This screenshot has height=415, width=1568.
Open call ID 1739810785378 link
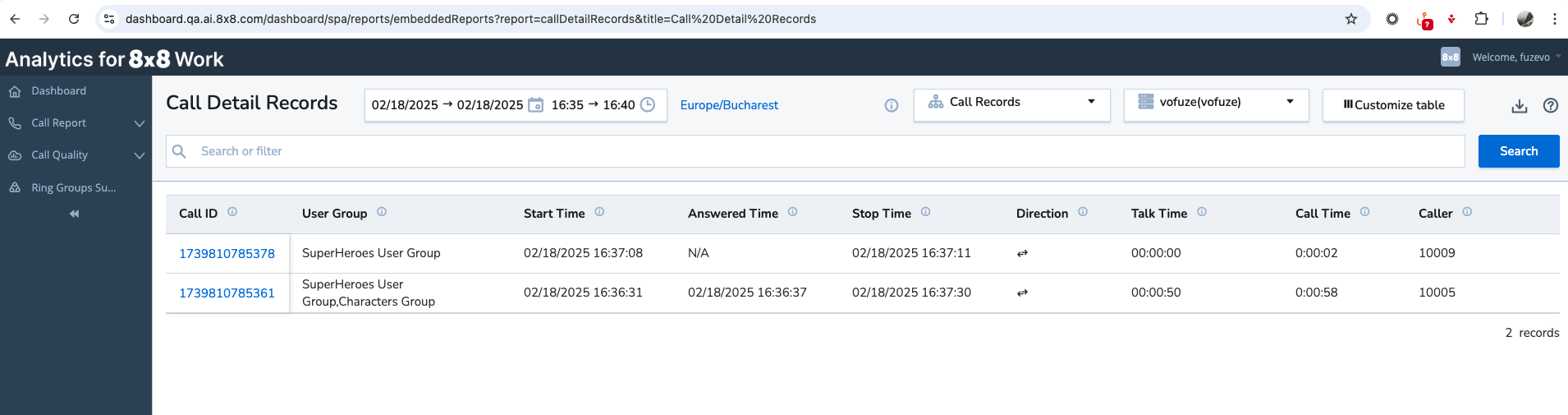tap(227, 254)
